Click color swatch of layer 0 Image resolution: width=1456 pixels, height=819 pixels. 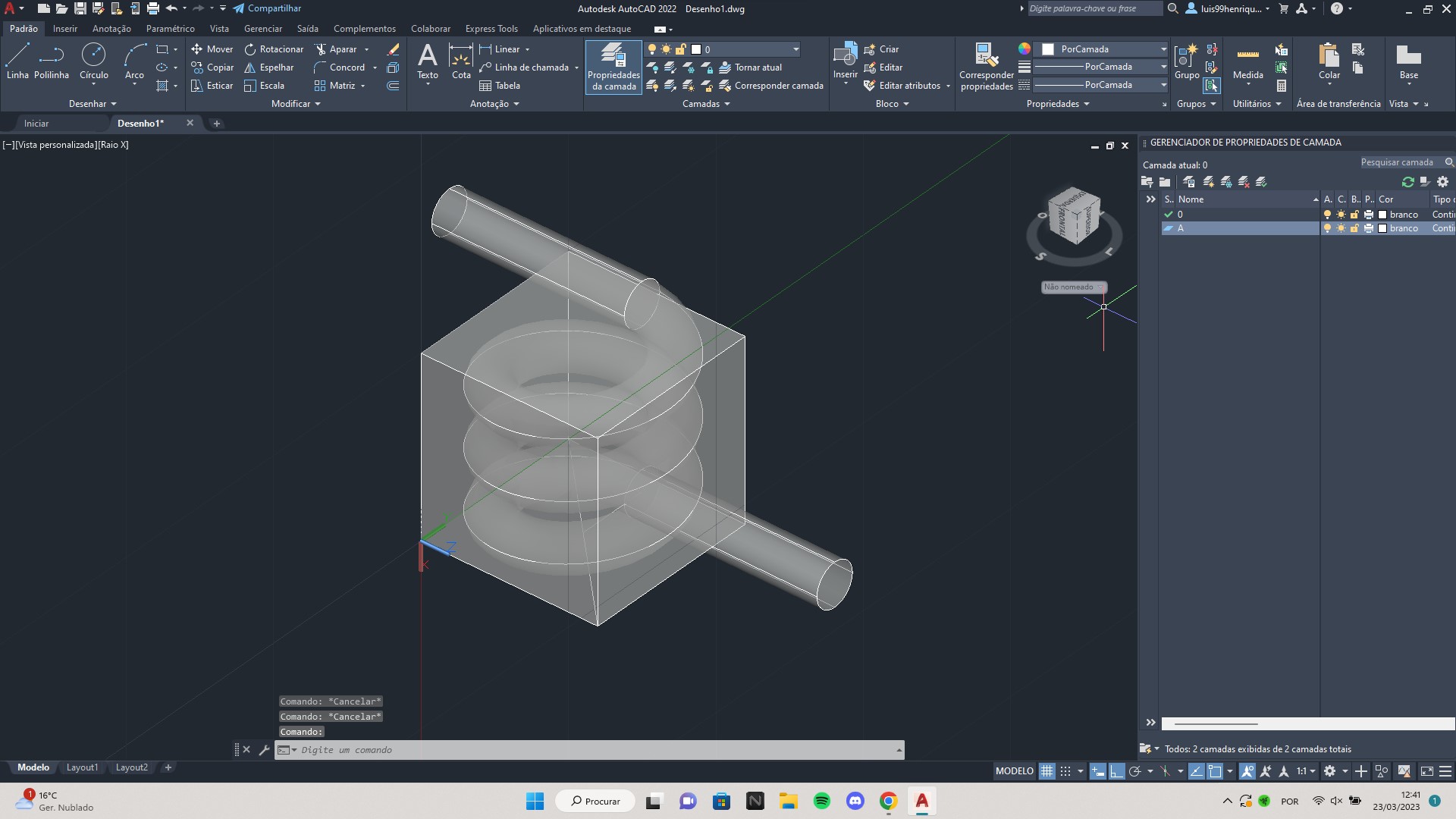point(1382,215)
